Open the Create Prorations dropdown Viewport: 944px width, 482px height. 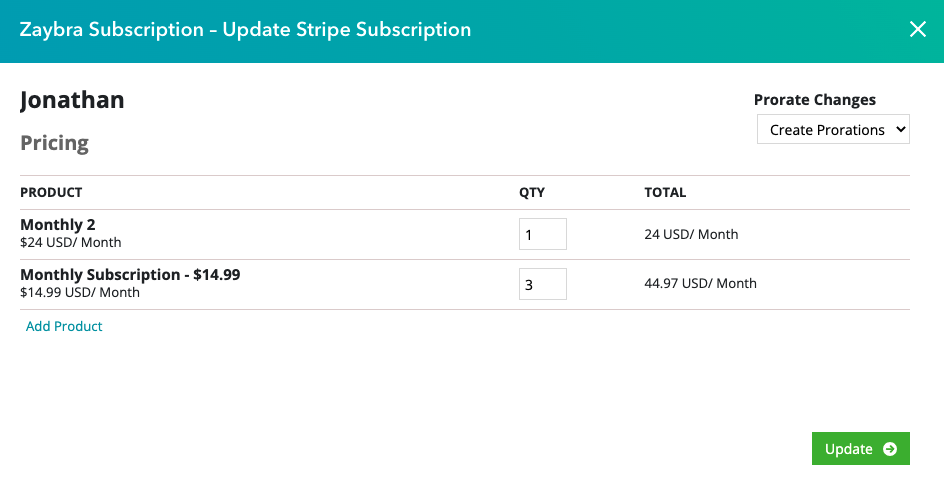coord(833,129)
